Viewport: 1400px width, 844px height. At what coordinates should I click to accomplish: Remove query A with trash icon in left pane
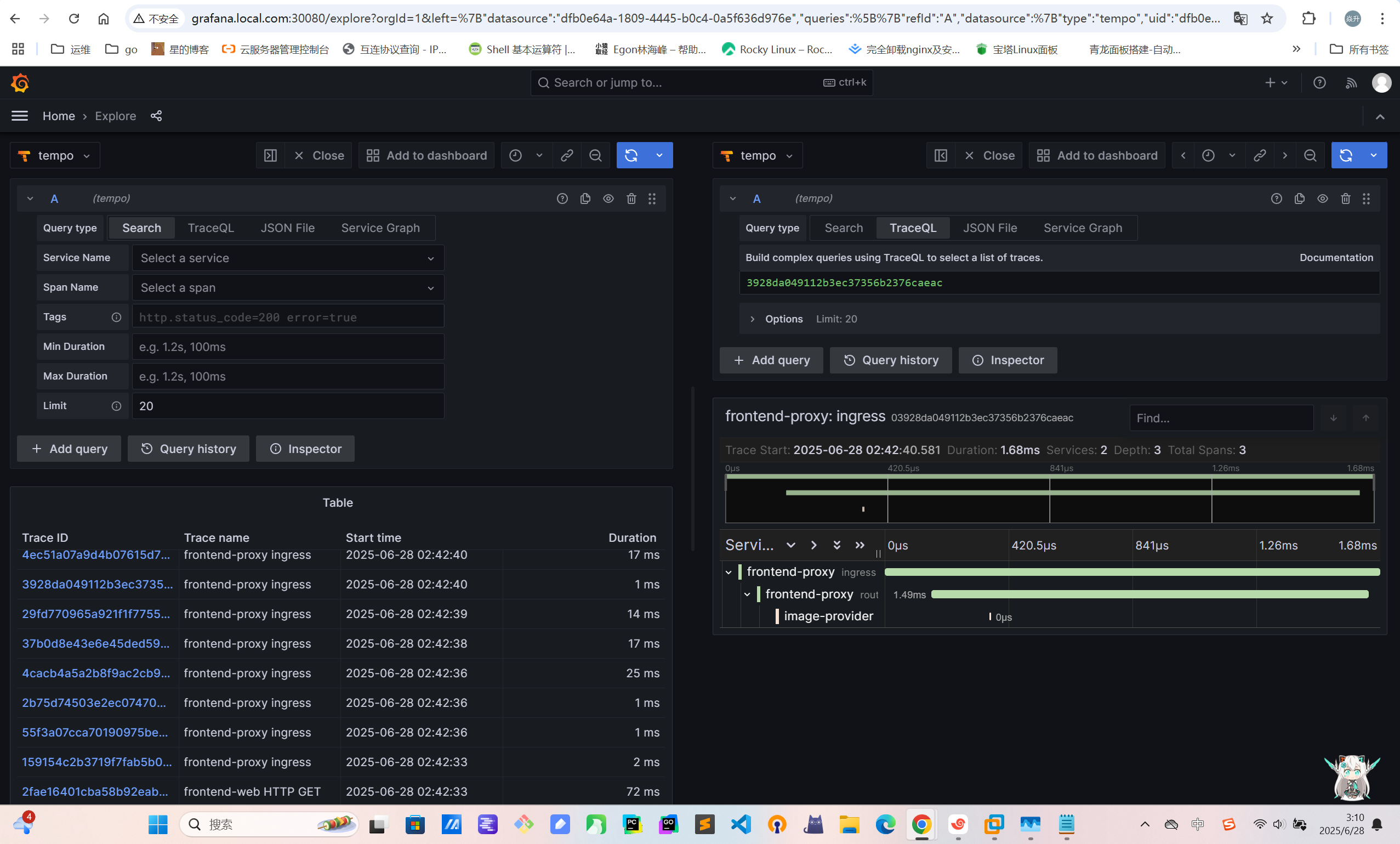pos(631,199)
